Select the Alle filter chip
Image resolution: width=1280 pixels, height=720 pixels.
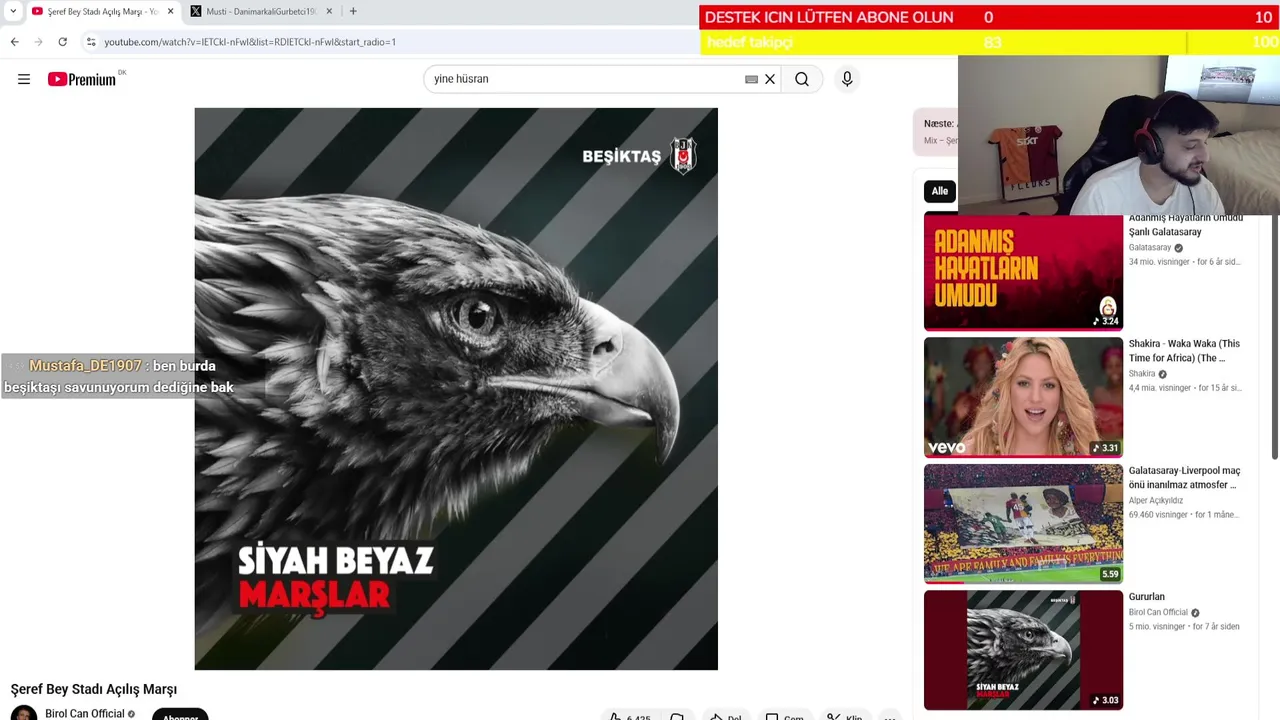coord(940,191)
